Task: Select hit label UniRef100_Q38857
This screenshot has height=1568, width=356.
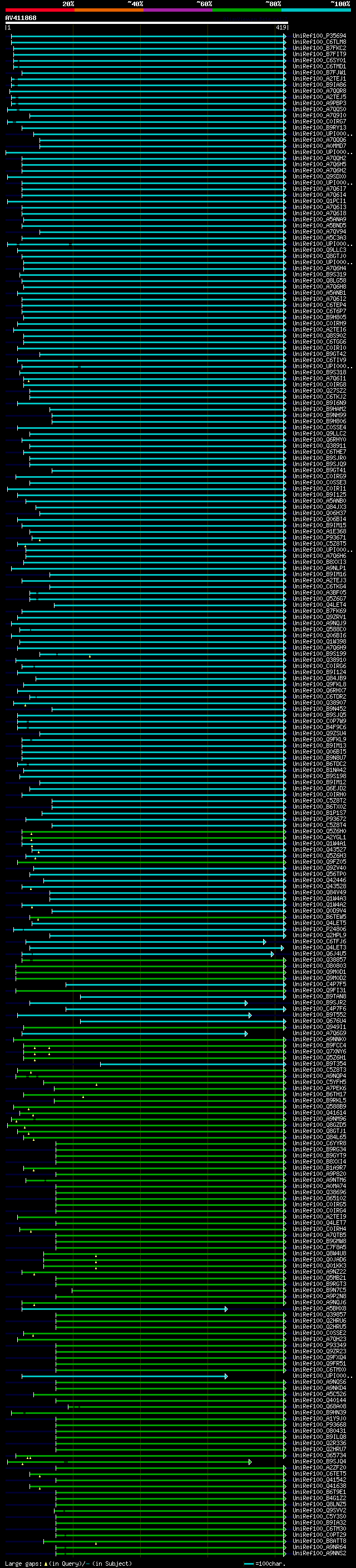Action: click(x=319, y=959)
